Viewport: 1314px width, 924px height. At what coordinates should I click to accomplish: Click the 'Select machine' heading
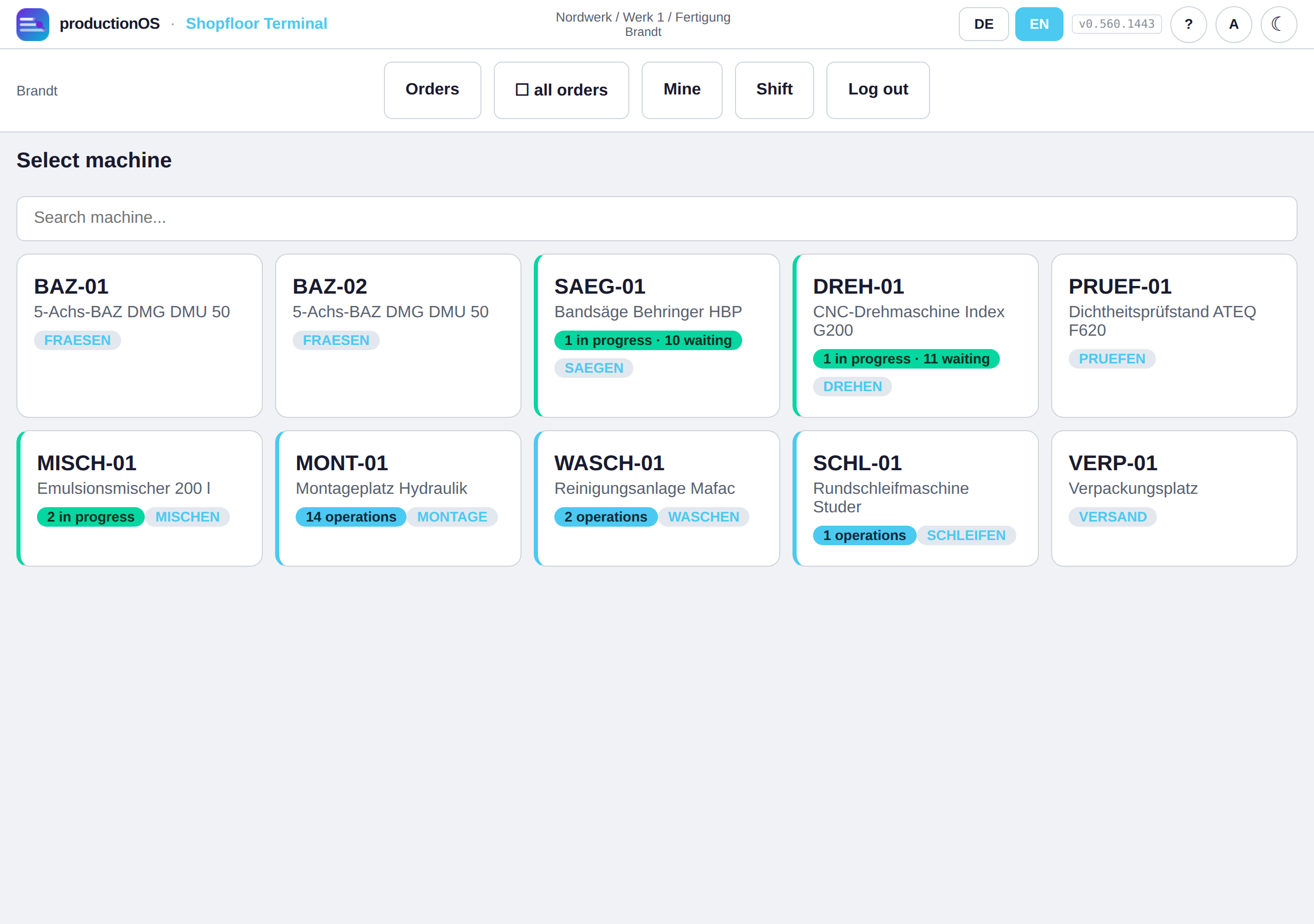(94, 160)
